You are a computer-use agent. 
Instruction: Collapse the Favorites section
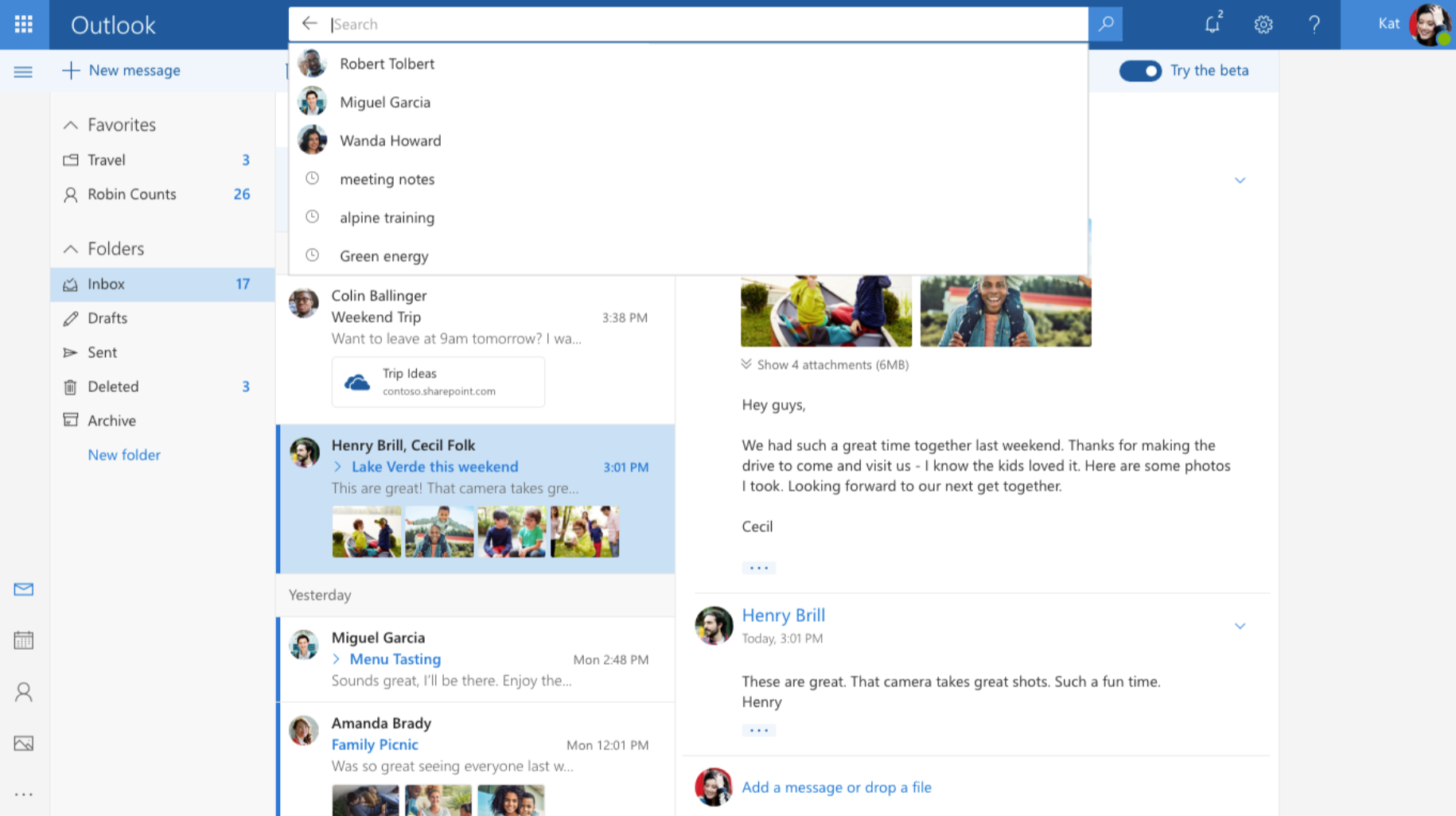point(70,125)
